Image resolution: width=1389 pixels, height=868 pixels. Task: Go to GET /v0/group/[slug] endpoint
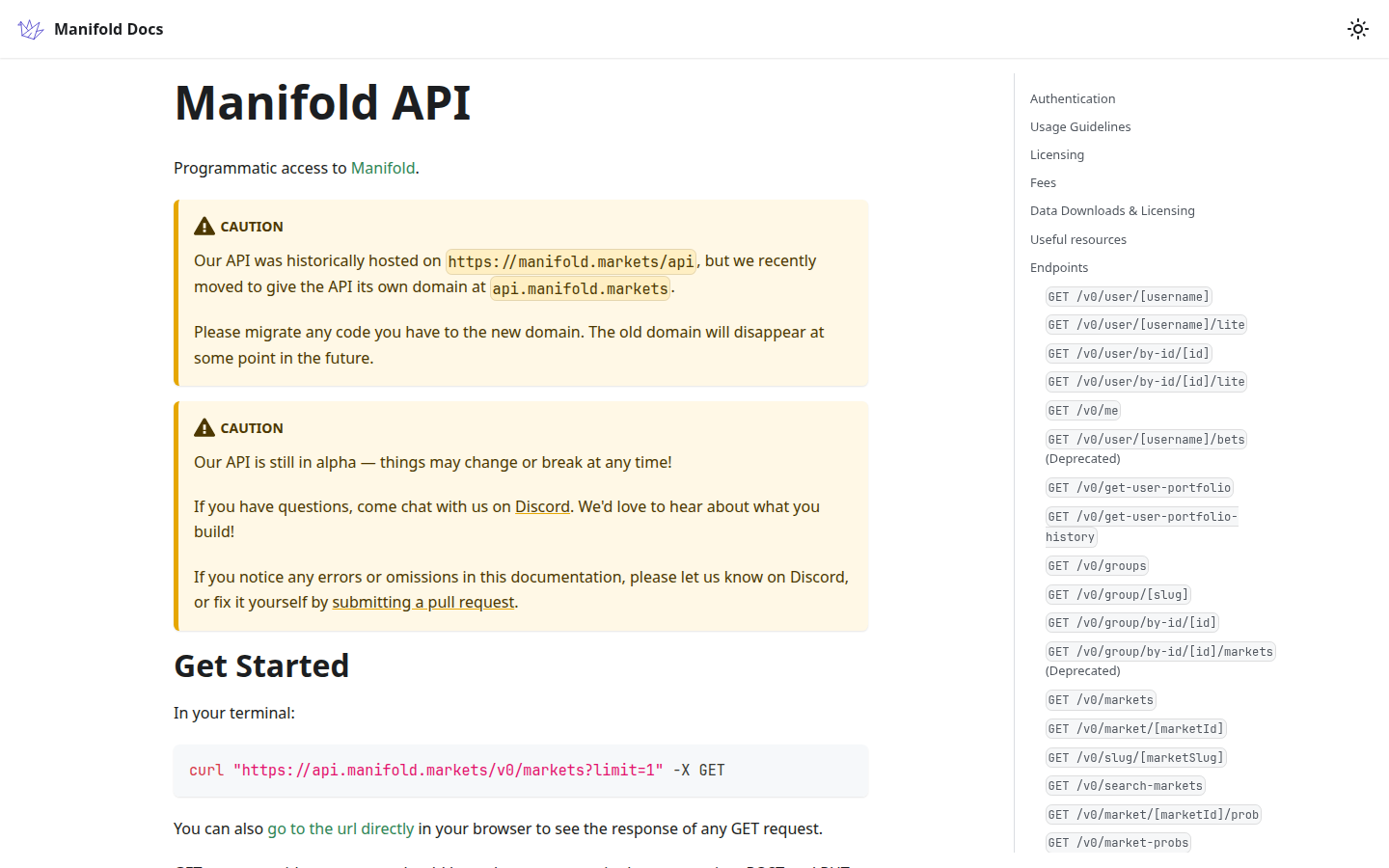[x=1118, y=594]
